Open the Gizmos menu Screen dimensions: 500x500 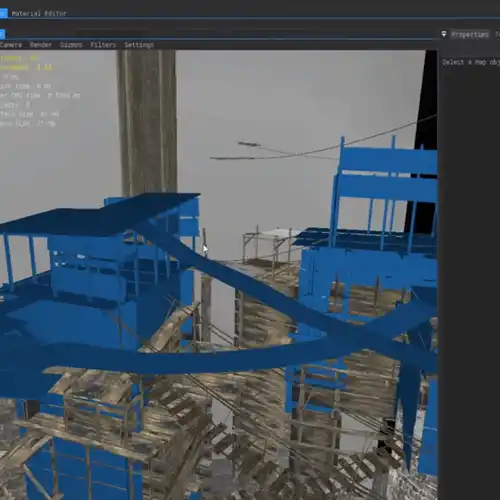click(71, 45)
